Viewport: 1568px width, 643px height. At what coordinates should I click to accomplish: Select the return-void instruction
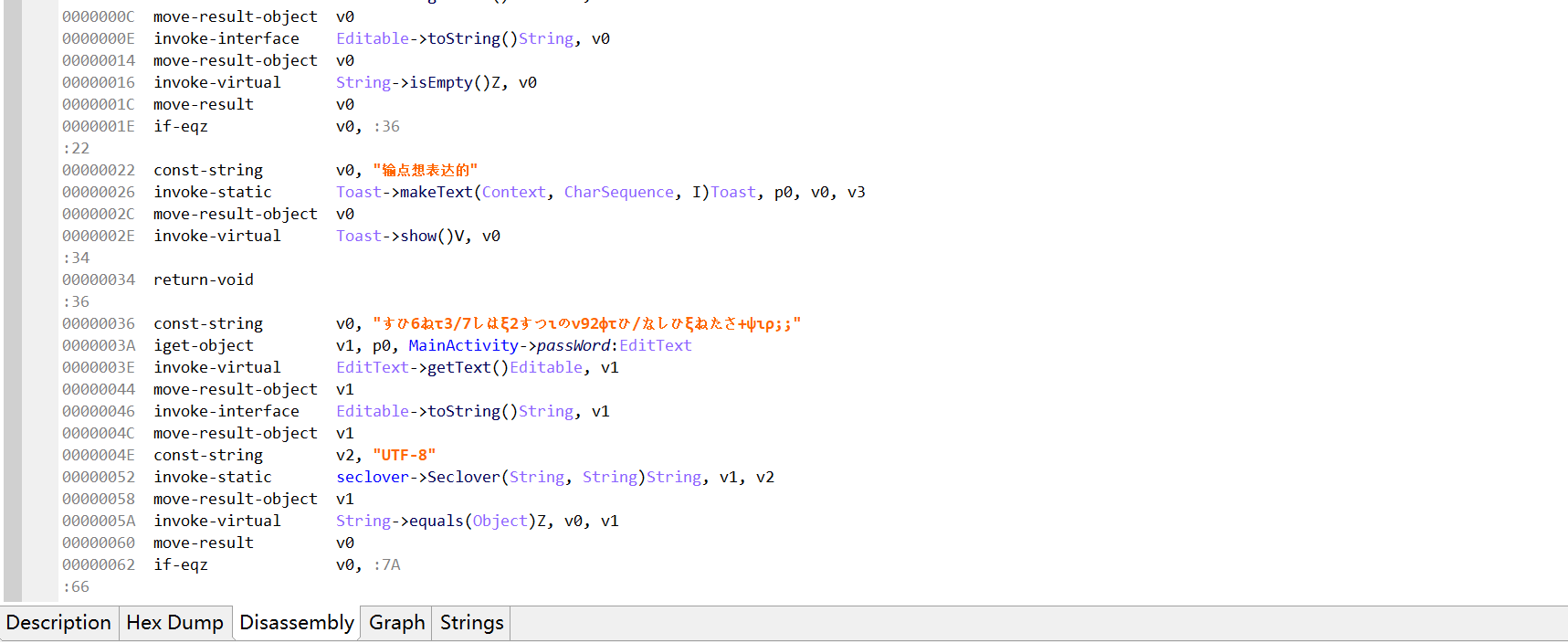point(203,279)
